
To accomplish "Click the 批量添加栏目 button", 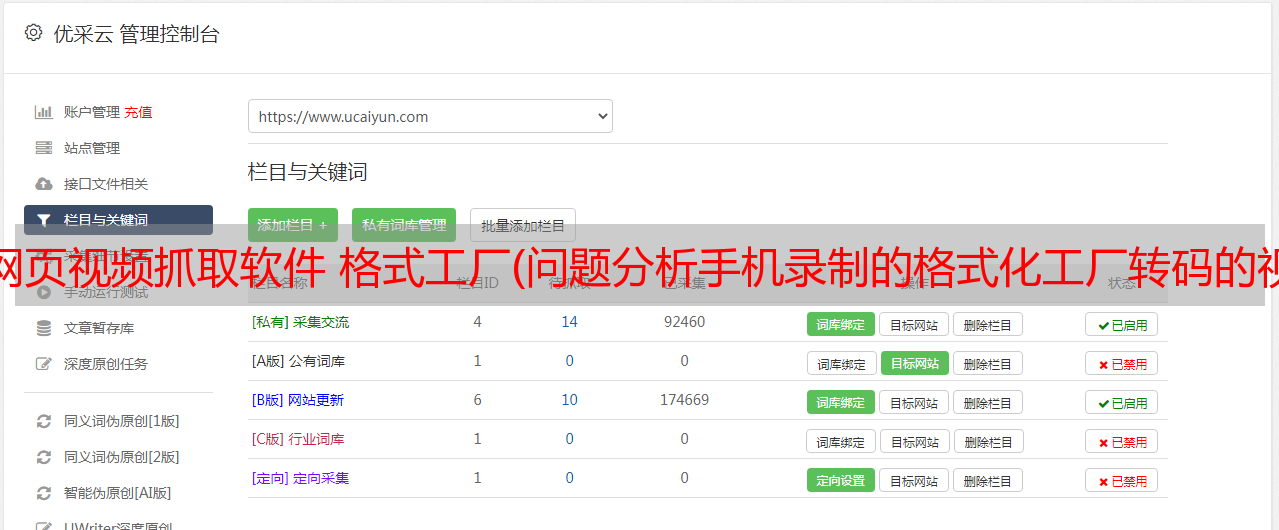I will [x=523, y=225].
